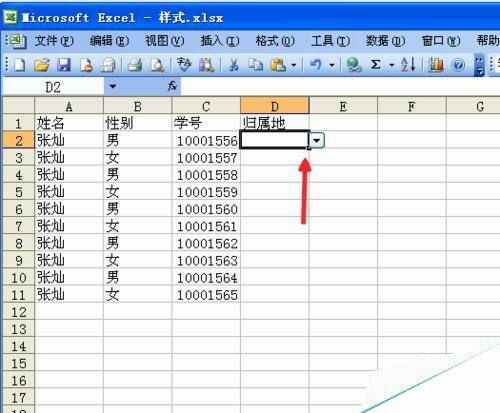Viewport: 500px width, 413px height.
Task: Open the 工具(T) menu
Action: tap(330, 41)
